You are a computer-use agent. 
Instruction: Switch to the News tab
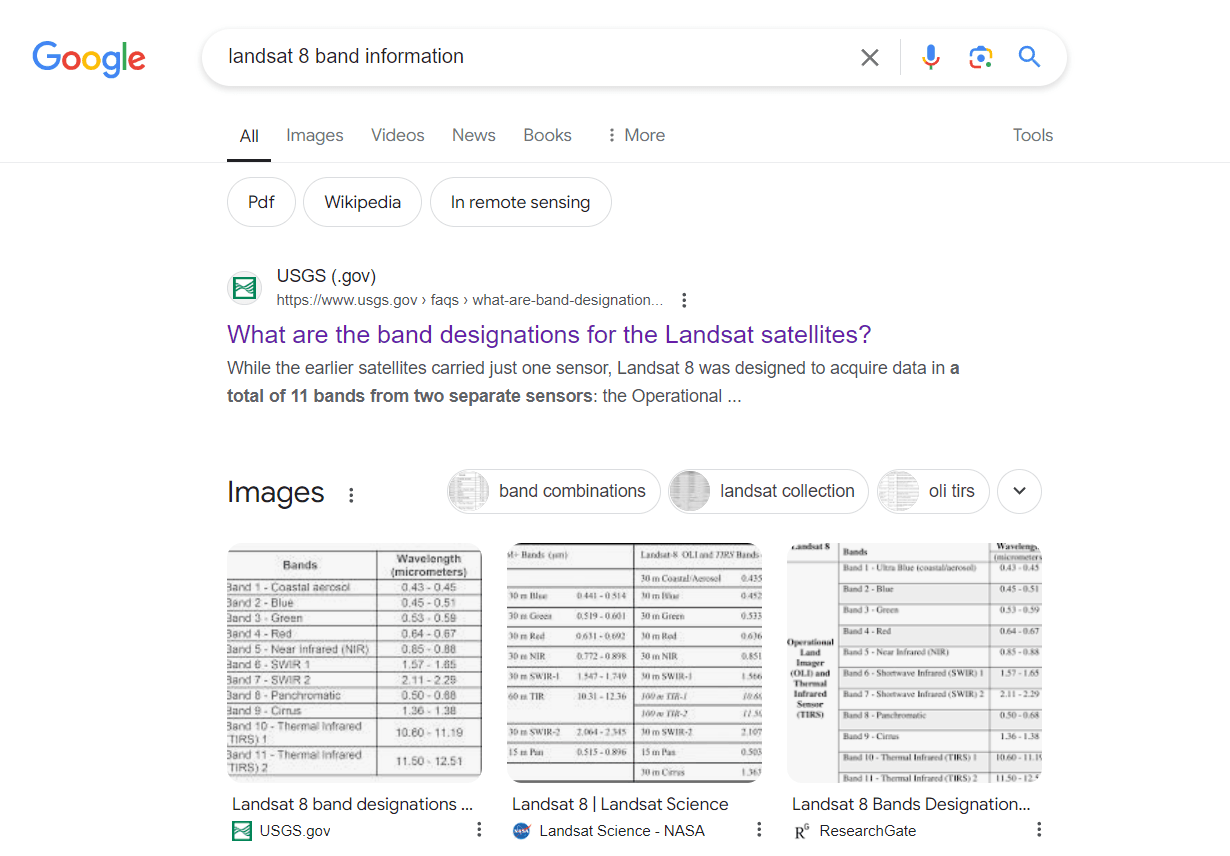coord(473,135)
